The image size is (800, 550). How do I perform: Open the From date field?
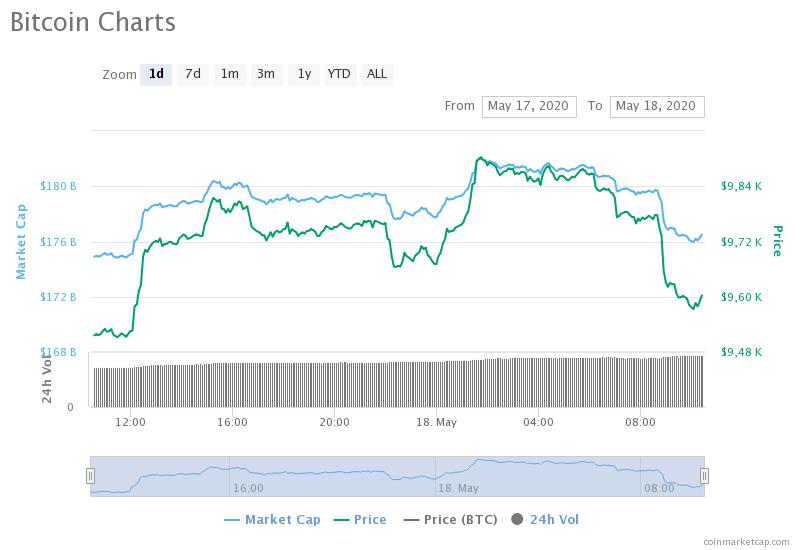click(x=529, y=106)
